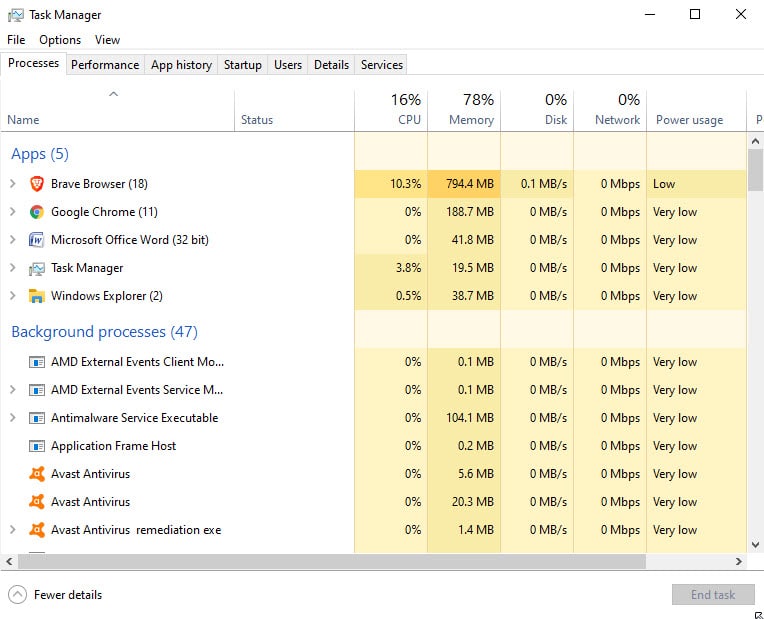Click the Task Manager title bar icon

pos(16,16)
